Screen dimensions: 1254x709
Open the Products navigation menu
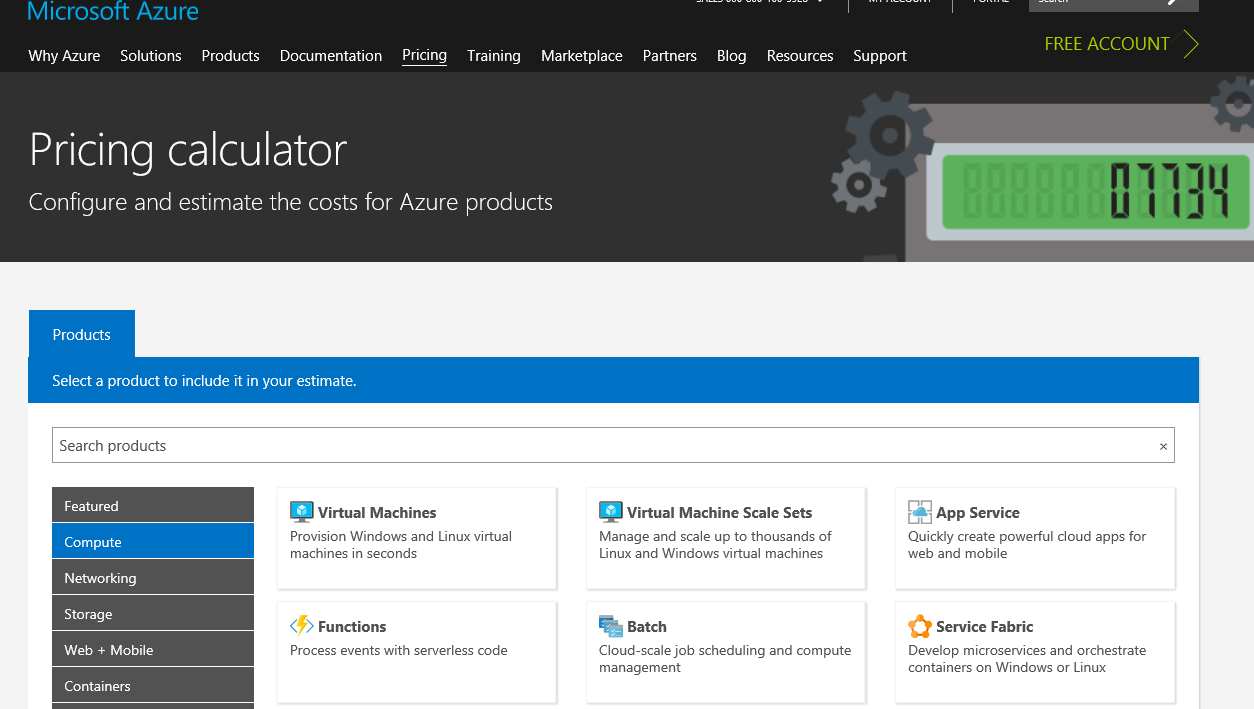(230, 56)
